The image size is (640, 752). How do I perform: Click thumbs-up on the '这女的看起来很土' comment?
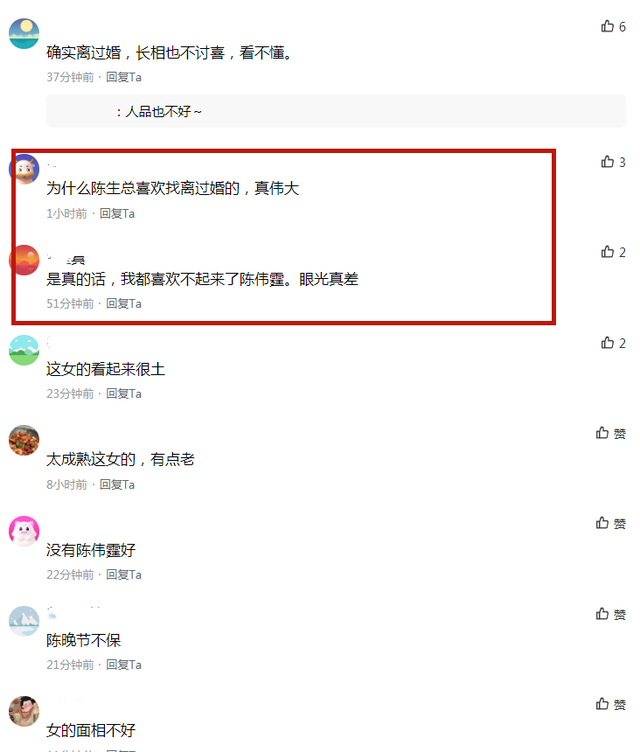coord(613,343)
